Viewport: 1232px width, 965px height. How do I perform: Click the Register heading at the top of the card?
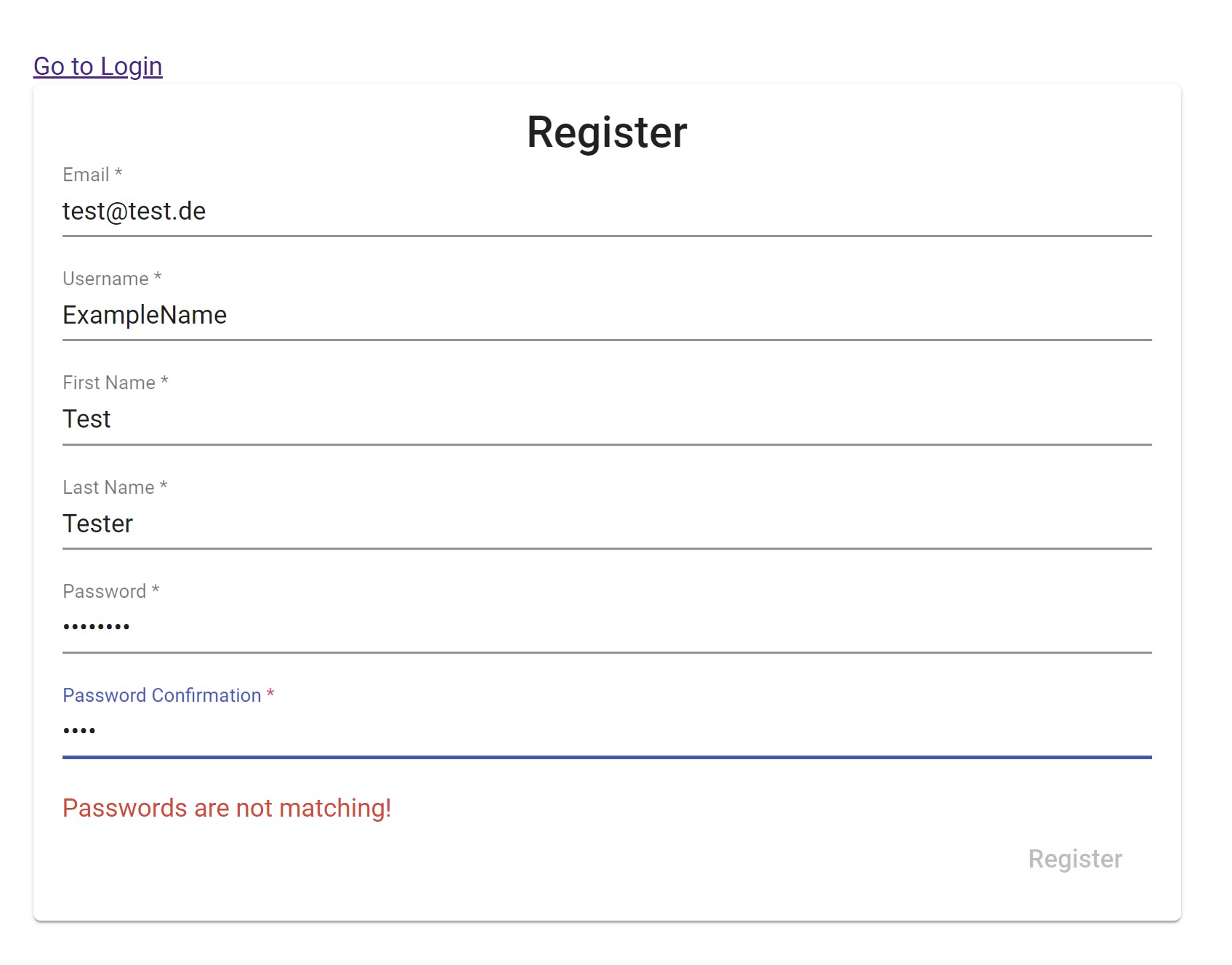coord(606,132)
